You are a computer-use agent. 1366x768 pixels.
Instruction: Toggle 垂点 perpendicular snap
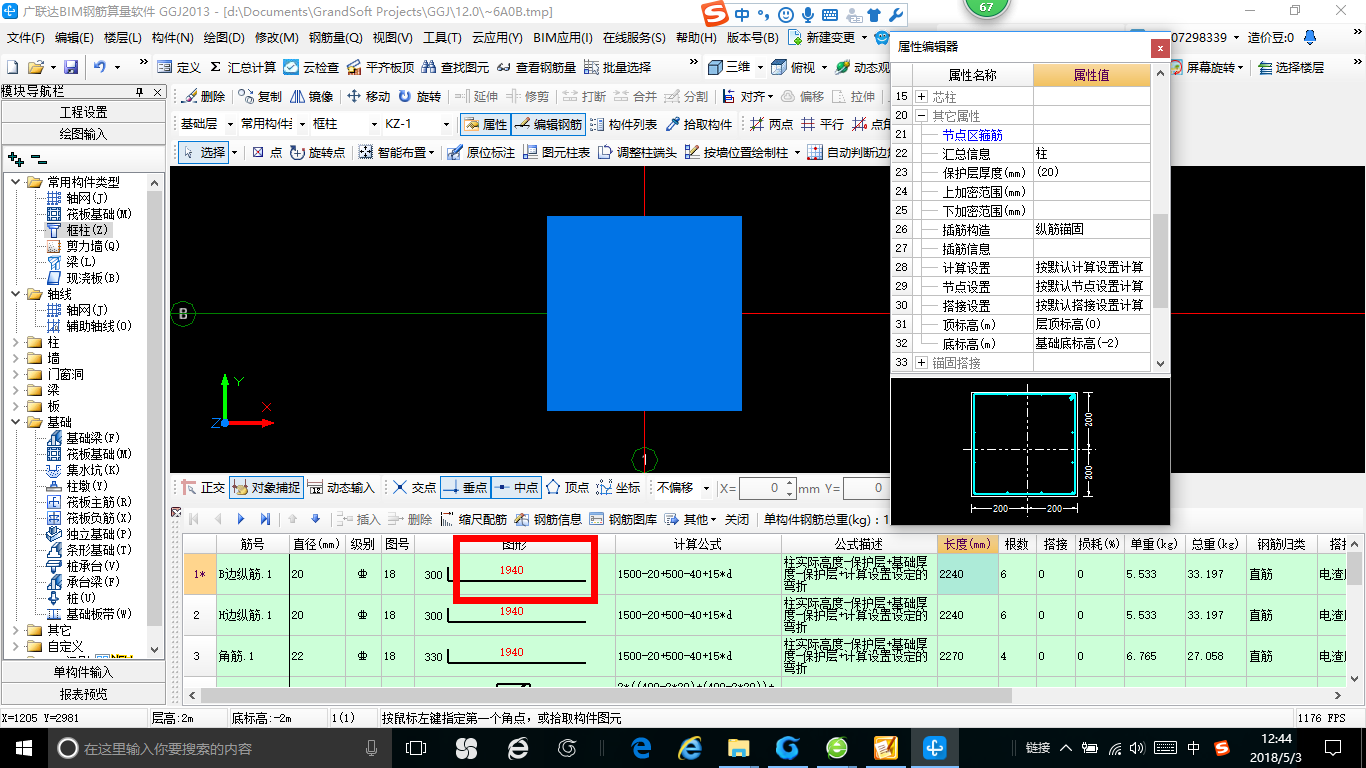tap(465, 488)
